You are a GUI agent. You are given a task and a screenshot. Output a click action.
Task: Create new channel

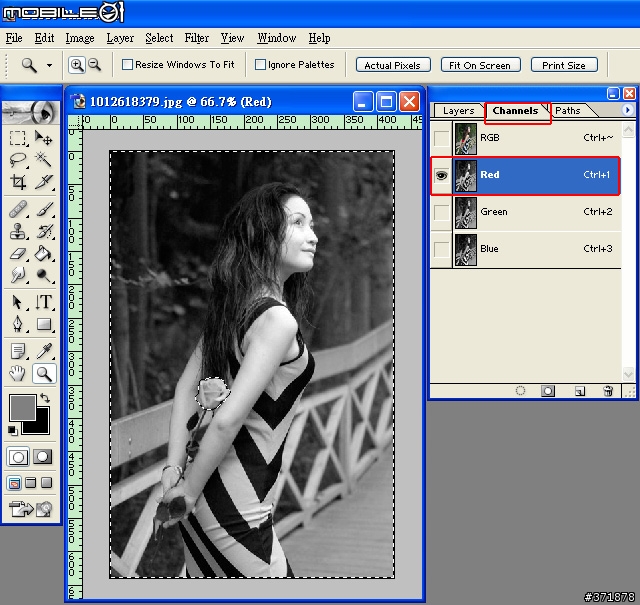(x=580, y=391)
